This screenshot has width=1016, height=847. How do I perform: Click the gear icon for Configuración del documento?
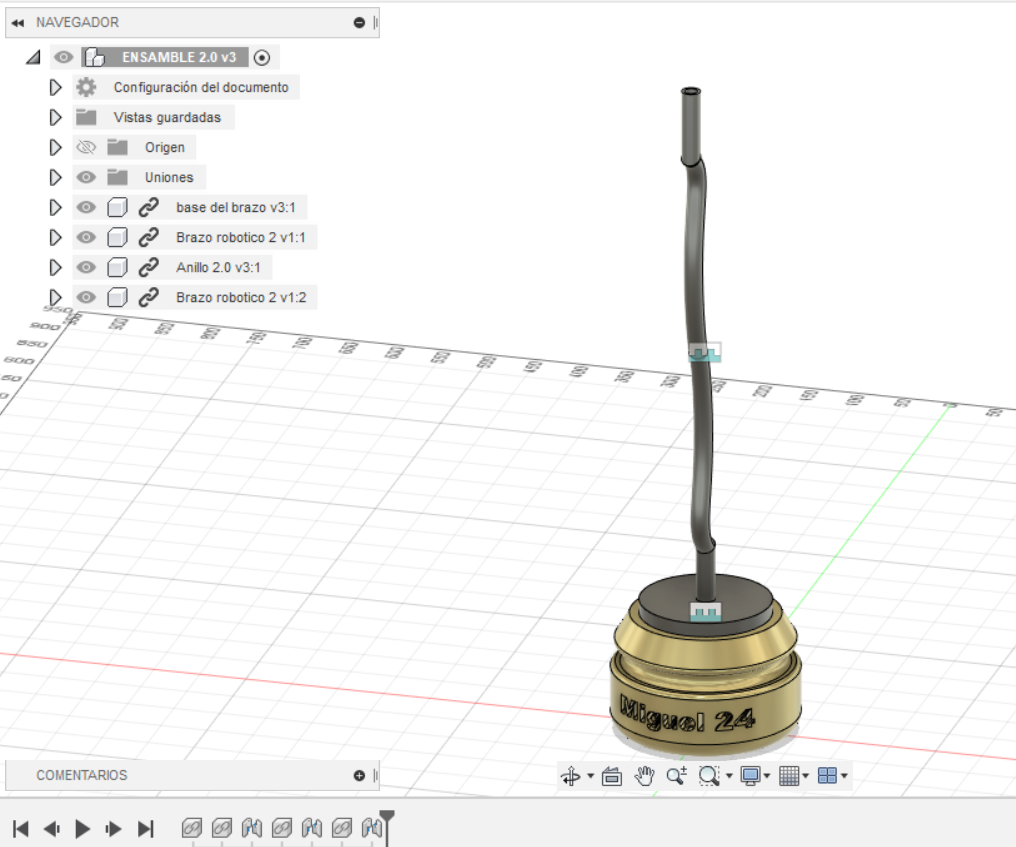coord(87,87)
